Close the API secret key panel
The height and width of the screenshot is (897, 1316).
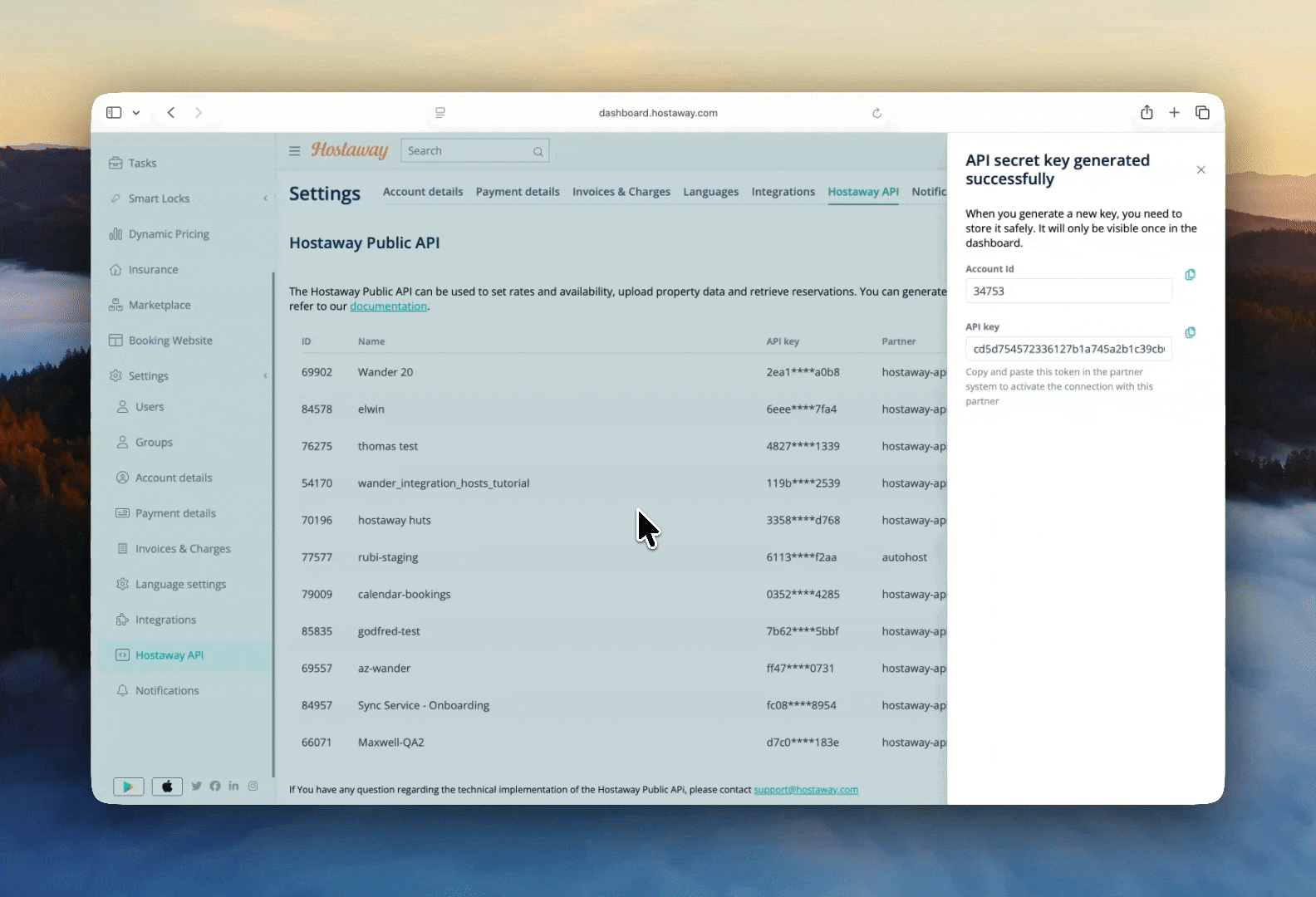[1201, 170]
